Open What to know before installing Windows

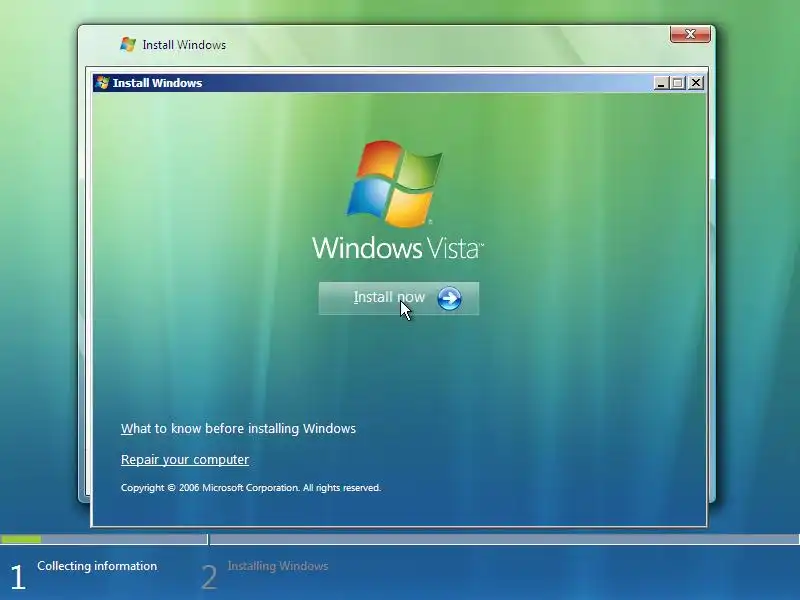(x=238, y=428)
